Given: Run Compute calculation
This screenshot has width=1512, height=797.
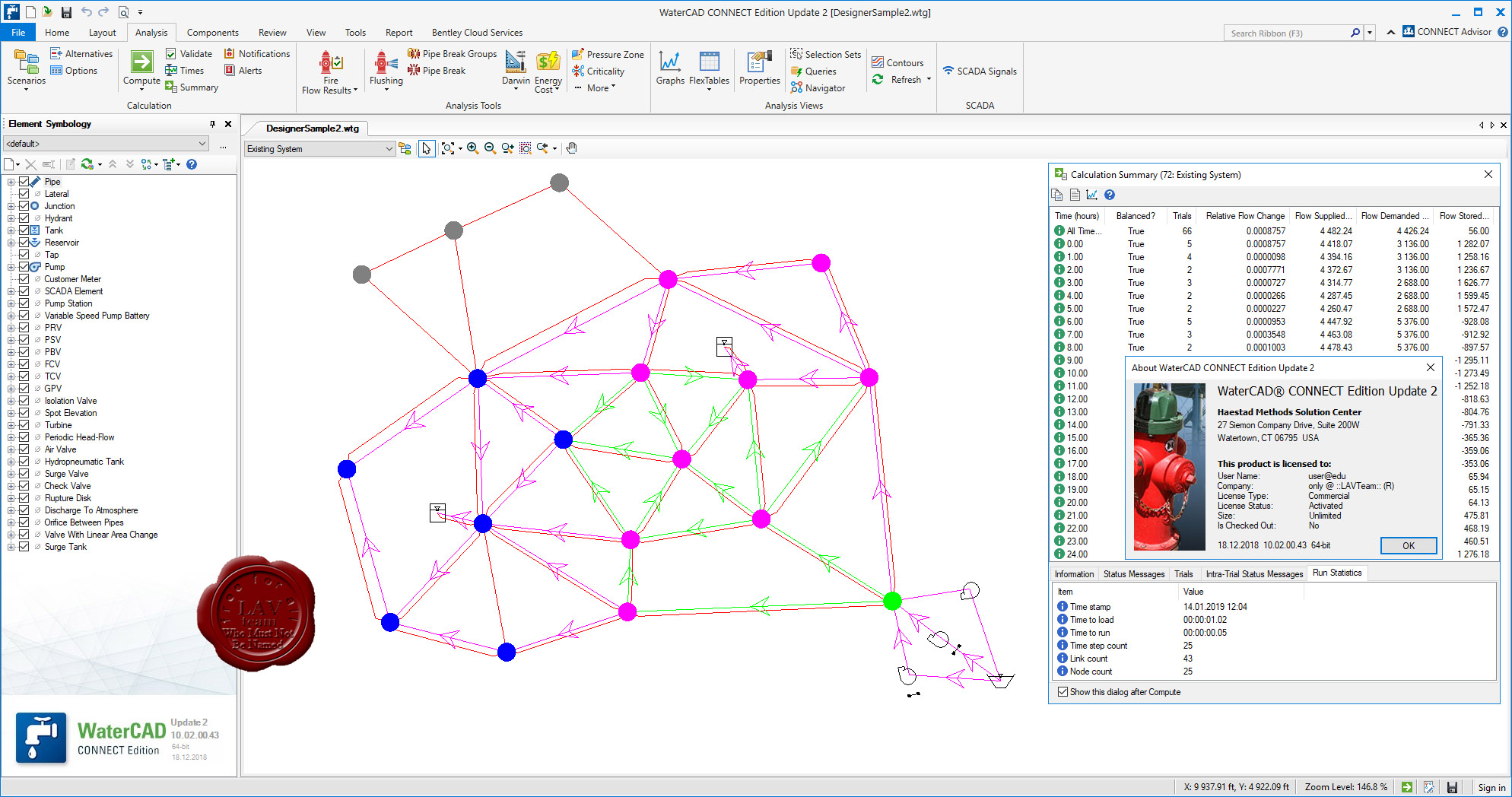Looking at the screenshot, I should [x=141, y=69].
